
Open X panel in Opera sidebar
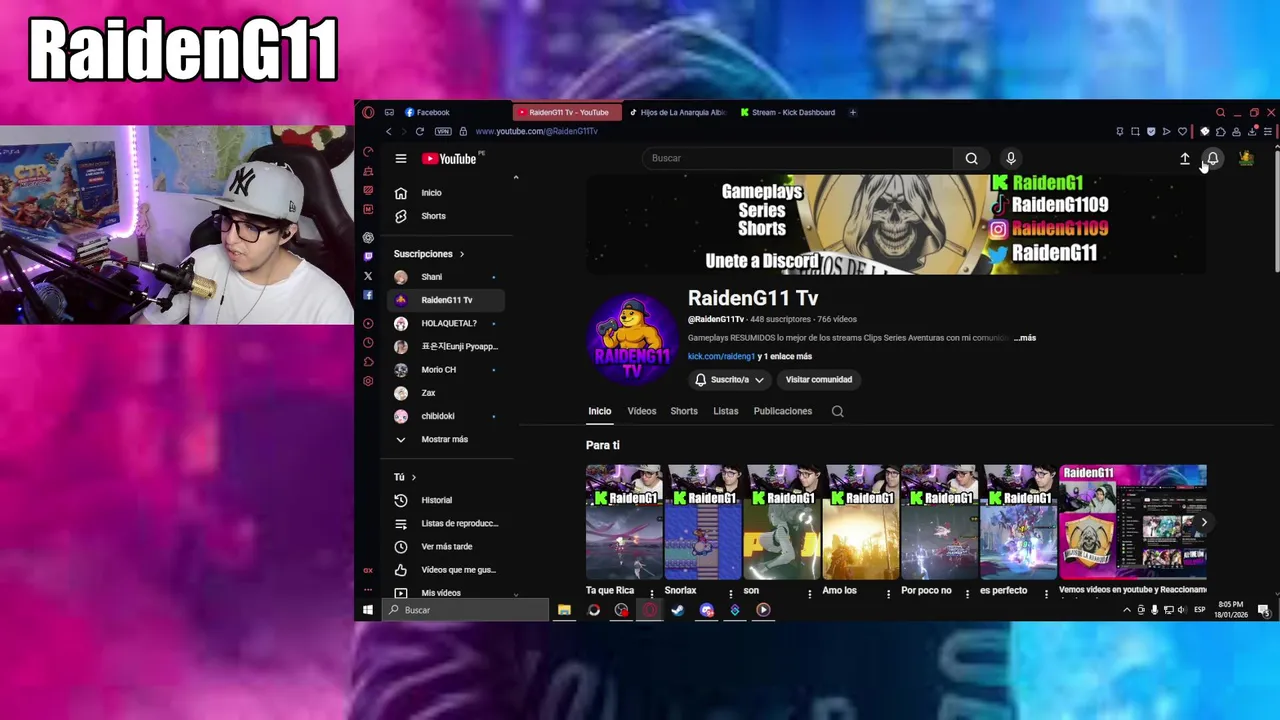368,276
